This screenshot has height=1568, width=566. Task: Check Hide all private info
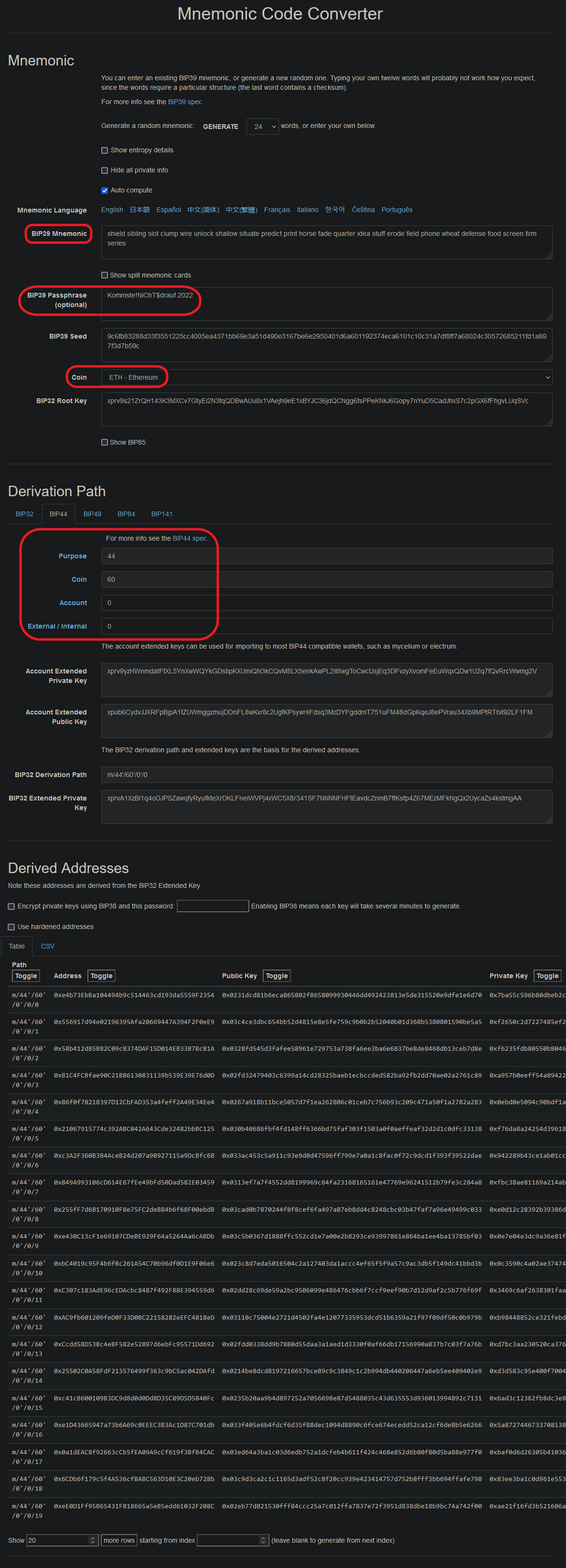pyautogui.click(x=105, y=171)
